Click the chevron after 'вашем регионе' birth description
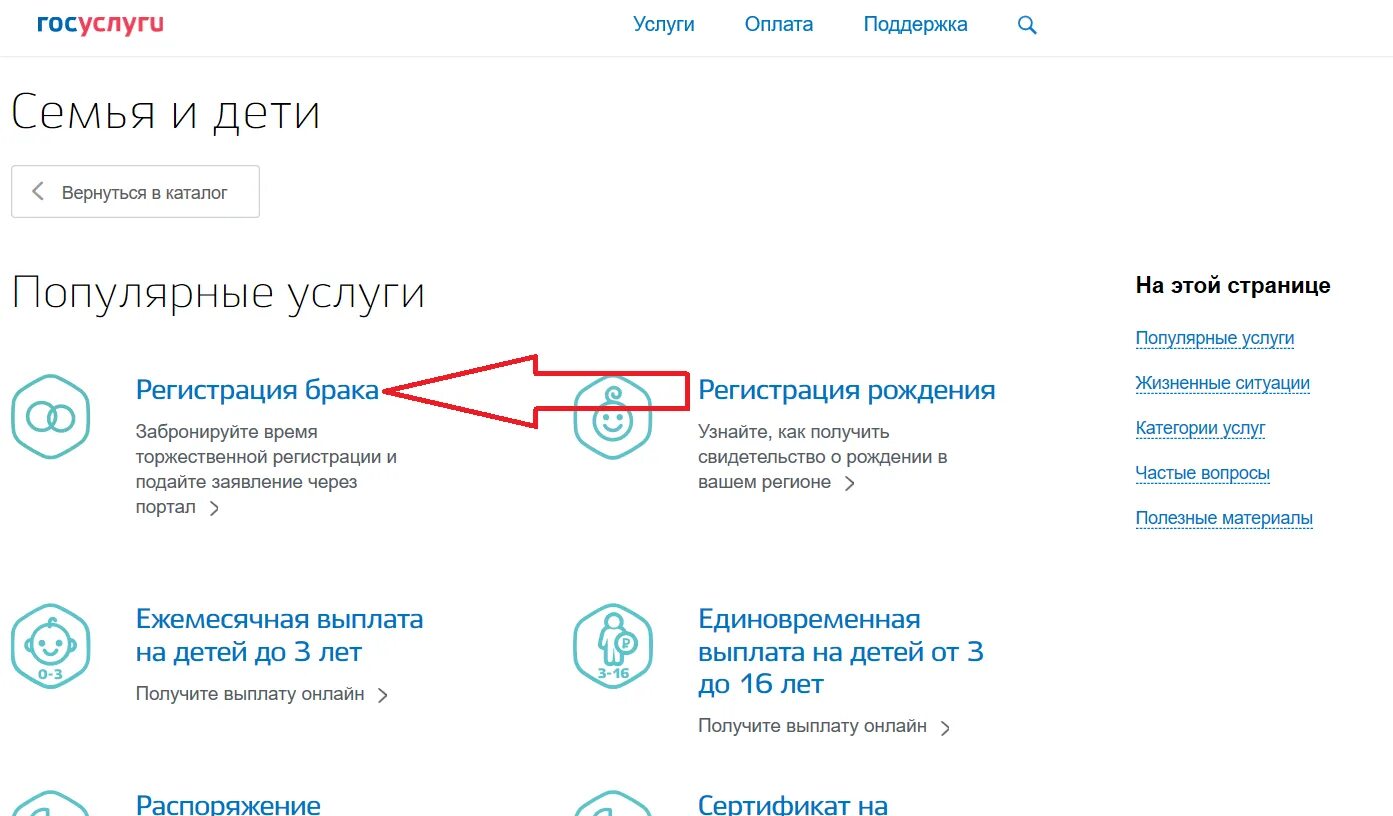The width and height of the screenshot is (1393, 816). pyautogui.click(x=850, y=483)
